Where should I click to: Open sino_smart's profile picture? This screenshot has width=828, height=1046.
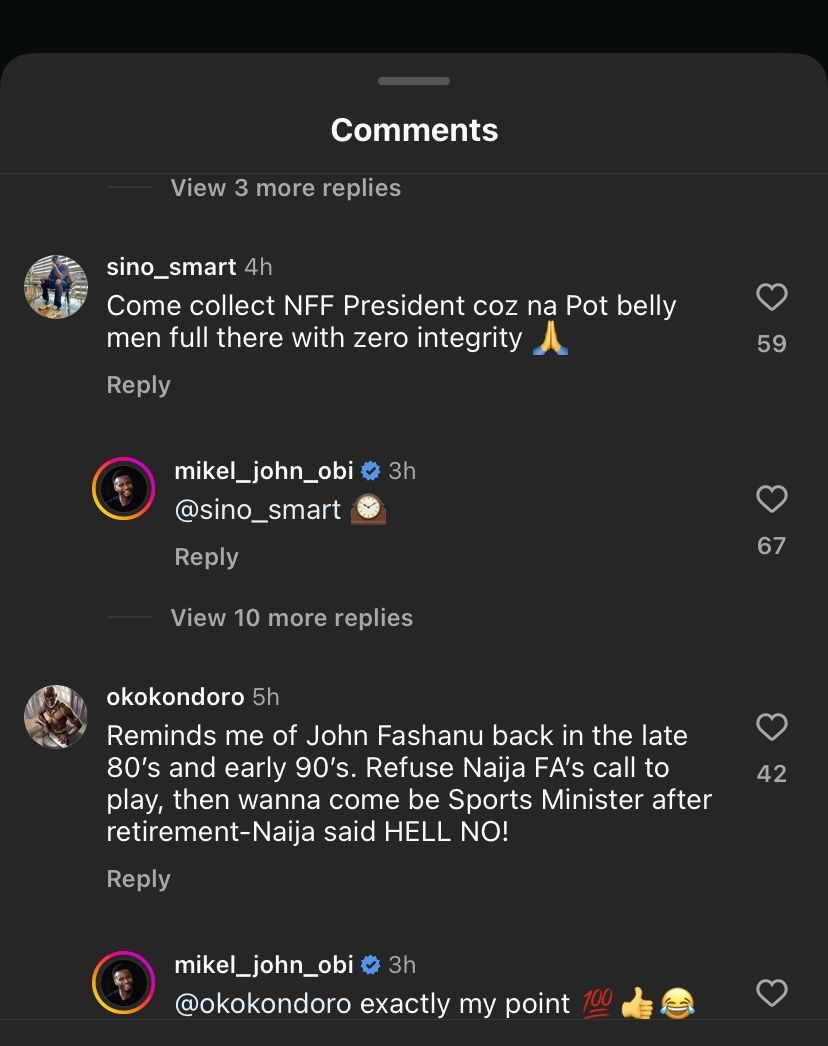(x=56, y=287)
